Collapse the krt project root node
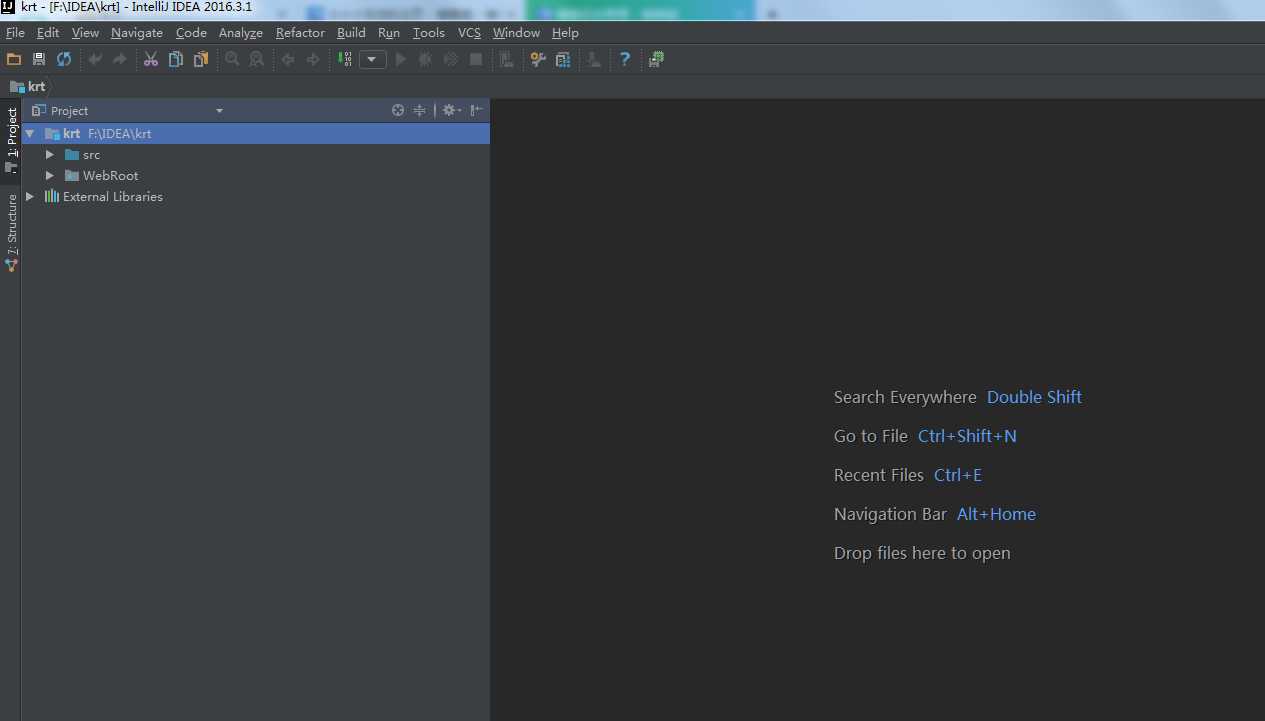Screen dimensions: 1265x721 pos(30,133)
